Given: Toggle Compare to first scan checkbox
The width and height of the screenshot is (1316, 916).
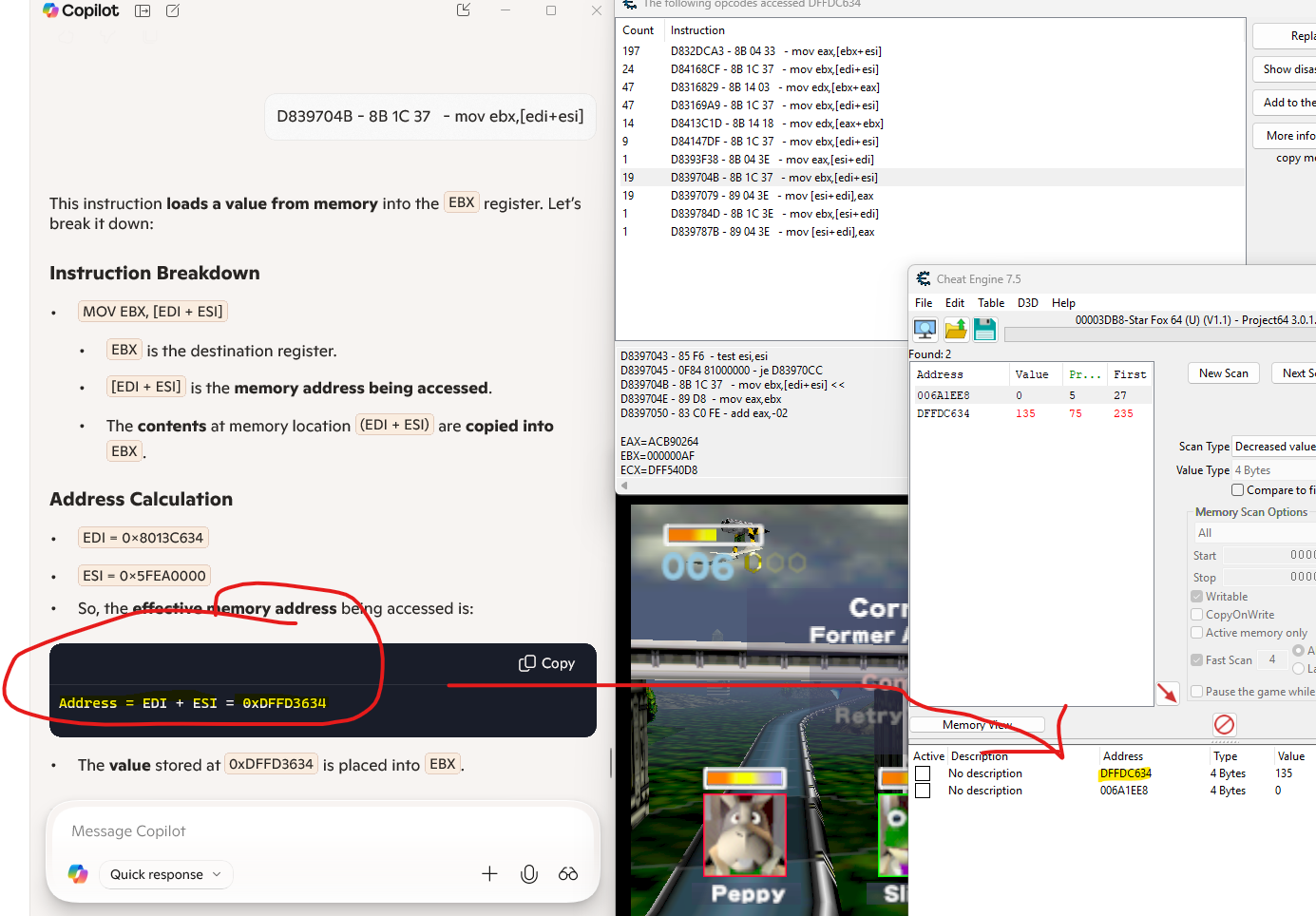Looking at the screenshot, I should 1237,490.
